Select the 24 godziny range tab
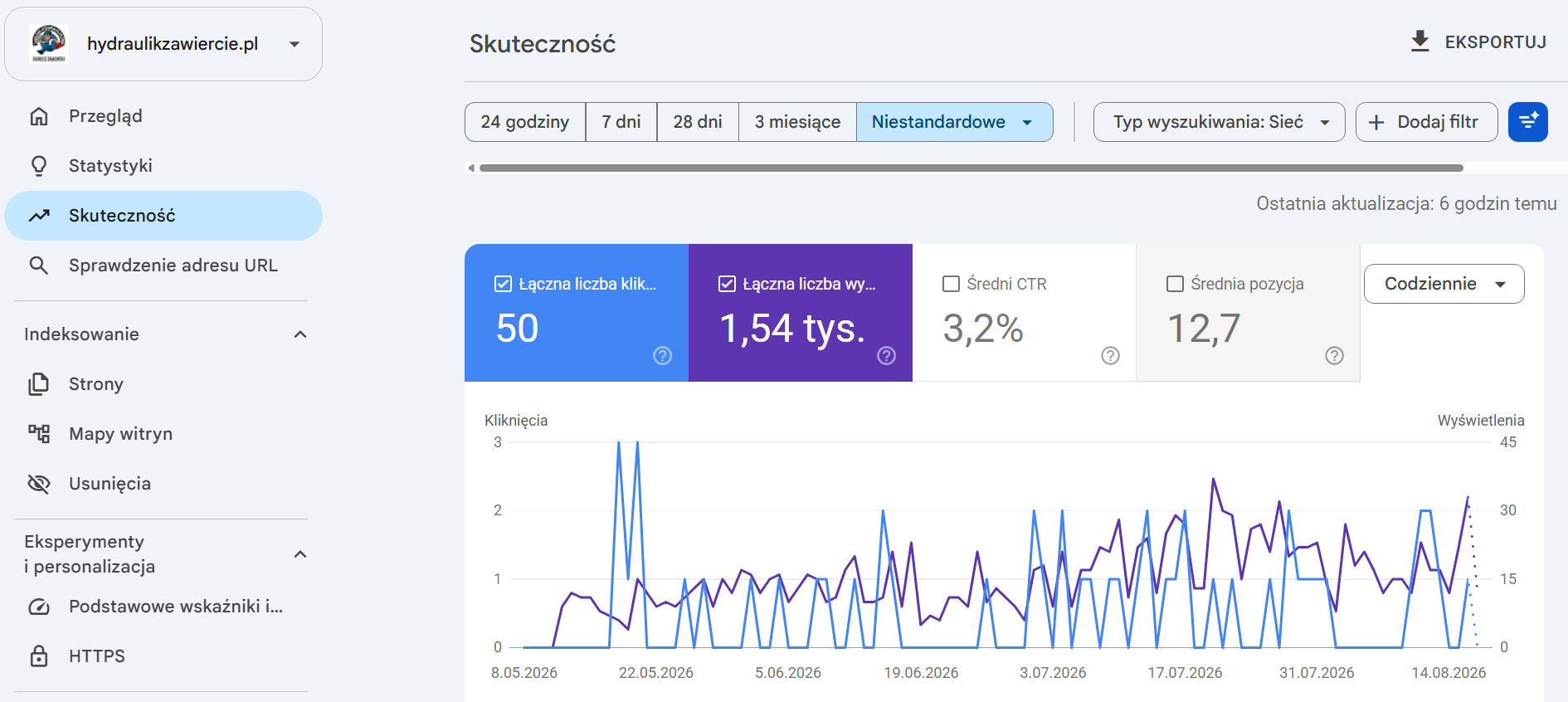The image size is (1568, 702). (x=525, y=122)
